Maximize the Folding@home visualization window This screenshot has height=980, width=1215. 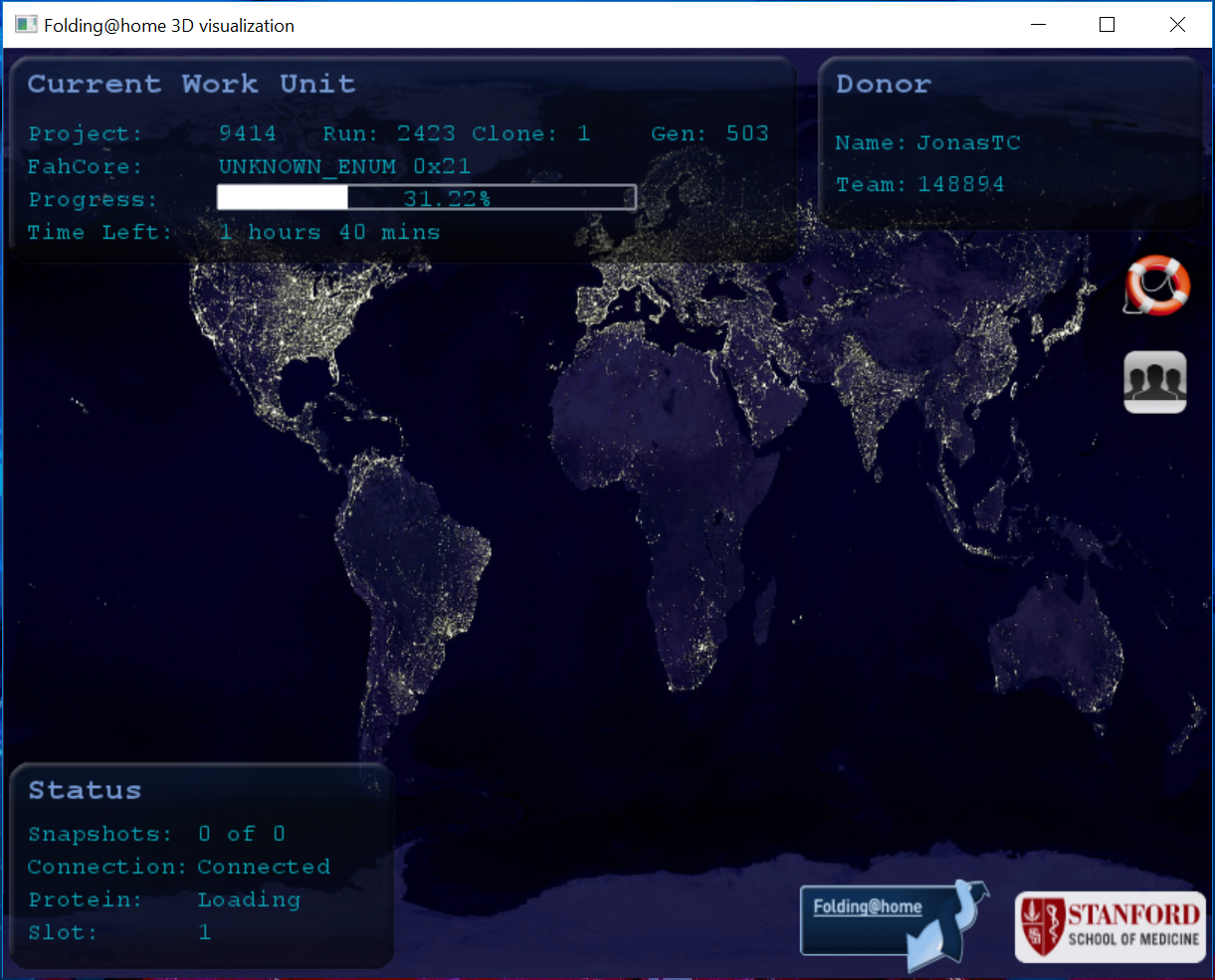click(1107, 25)
